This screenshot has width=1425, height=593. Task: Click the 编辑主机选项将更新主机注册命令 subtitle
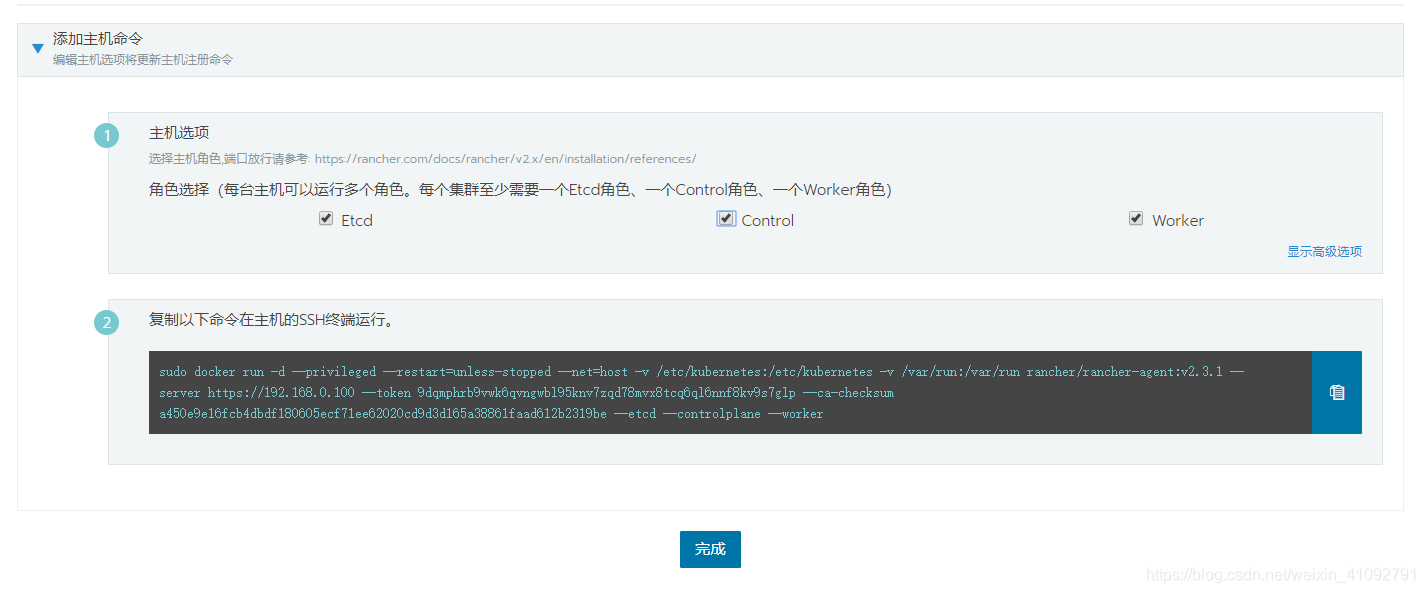(143, 60)
